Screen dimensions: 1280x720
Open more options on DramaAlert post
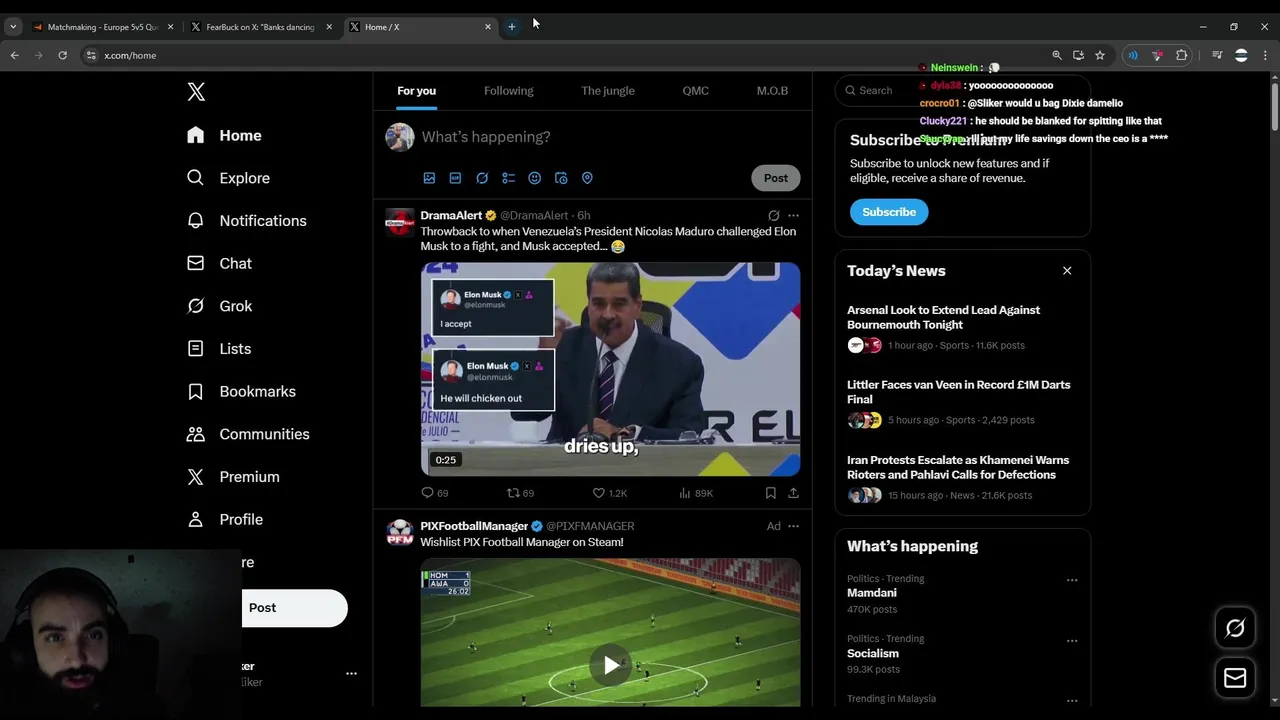coord(793,216)
